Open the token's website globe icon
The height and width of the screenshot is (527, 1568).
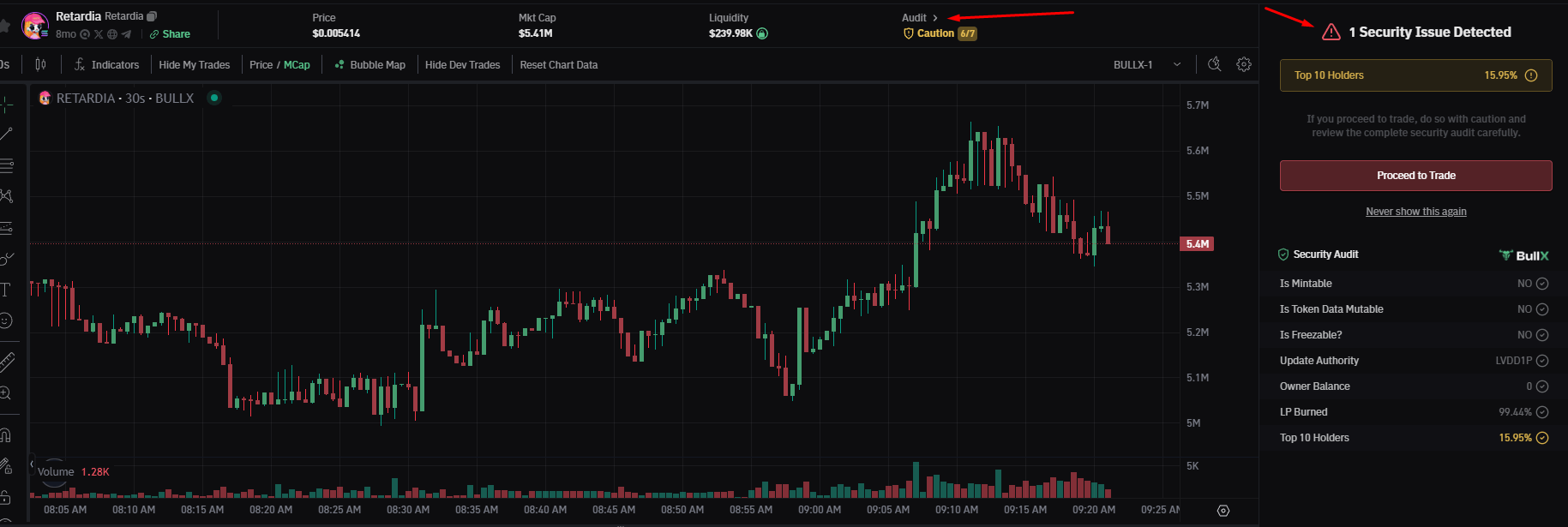pos(112,34)
